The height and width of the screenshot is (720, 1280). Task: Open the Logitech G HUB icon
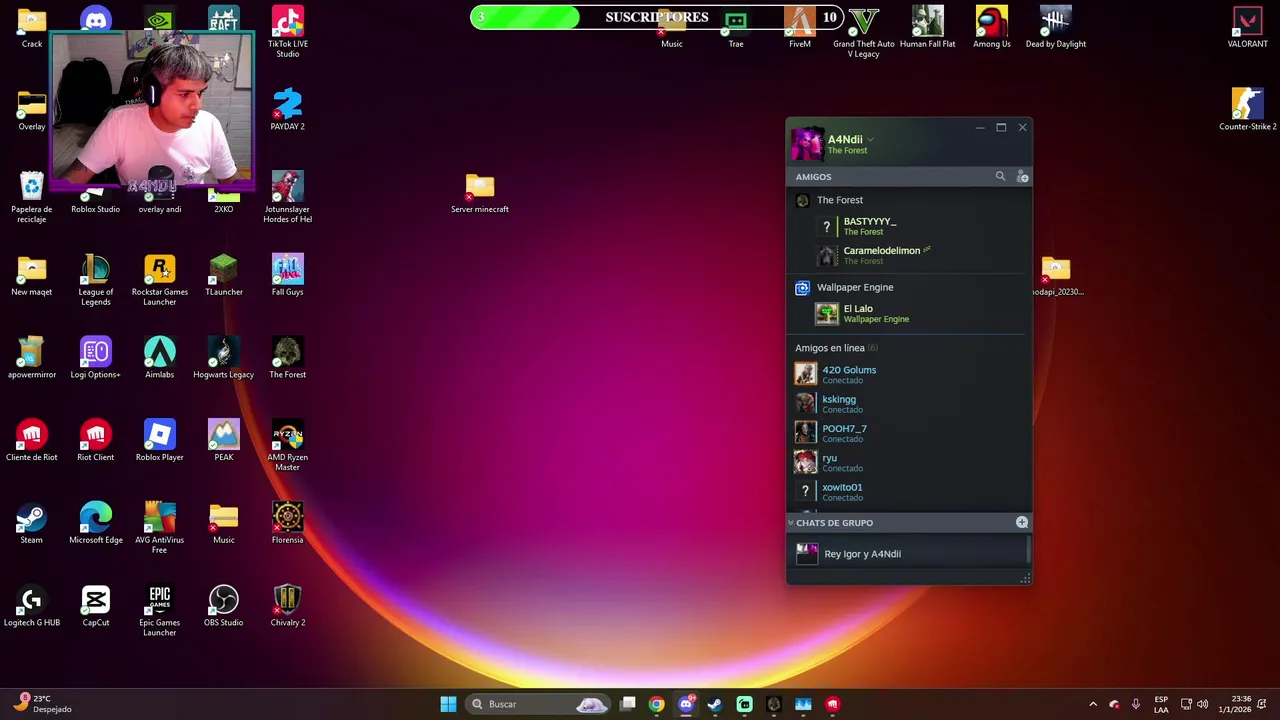pos(32,607)
